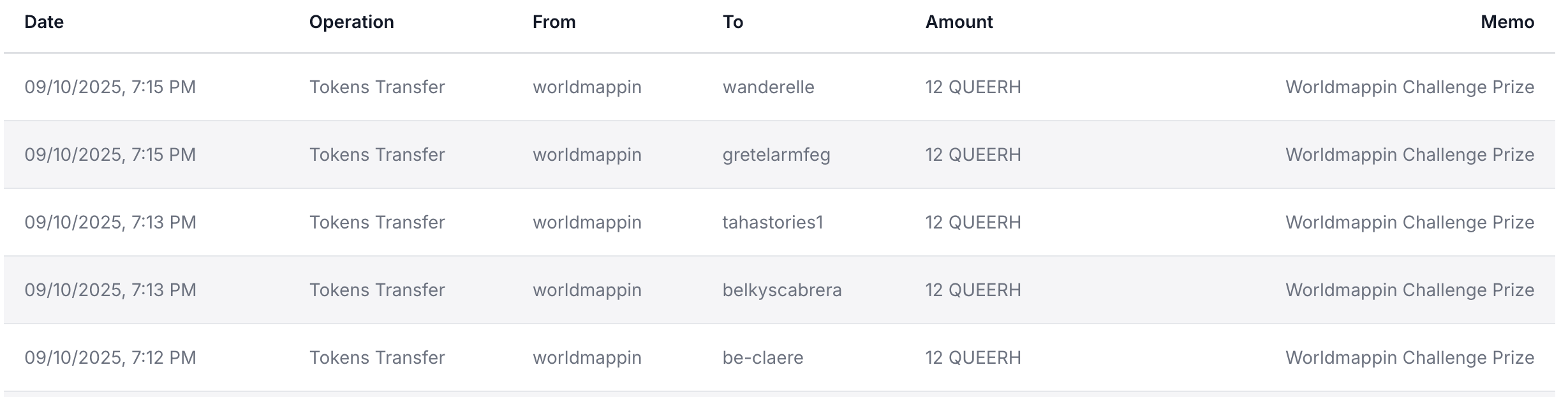This screenshot has height=397, width=1568.
Task: Select the 7:12 PM transaction date
Action: coord(110,357)
